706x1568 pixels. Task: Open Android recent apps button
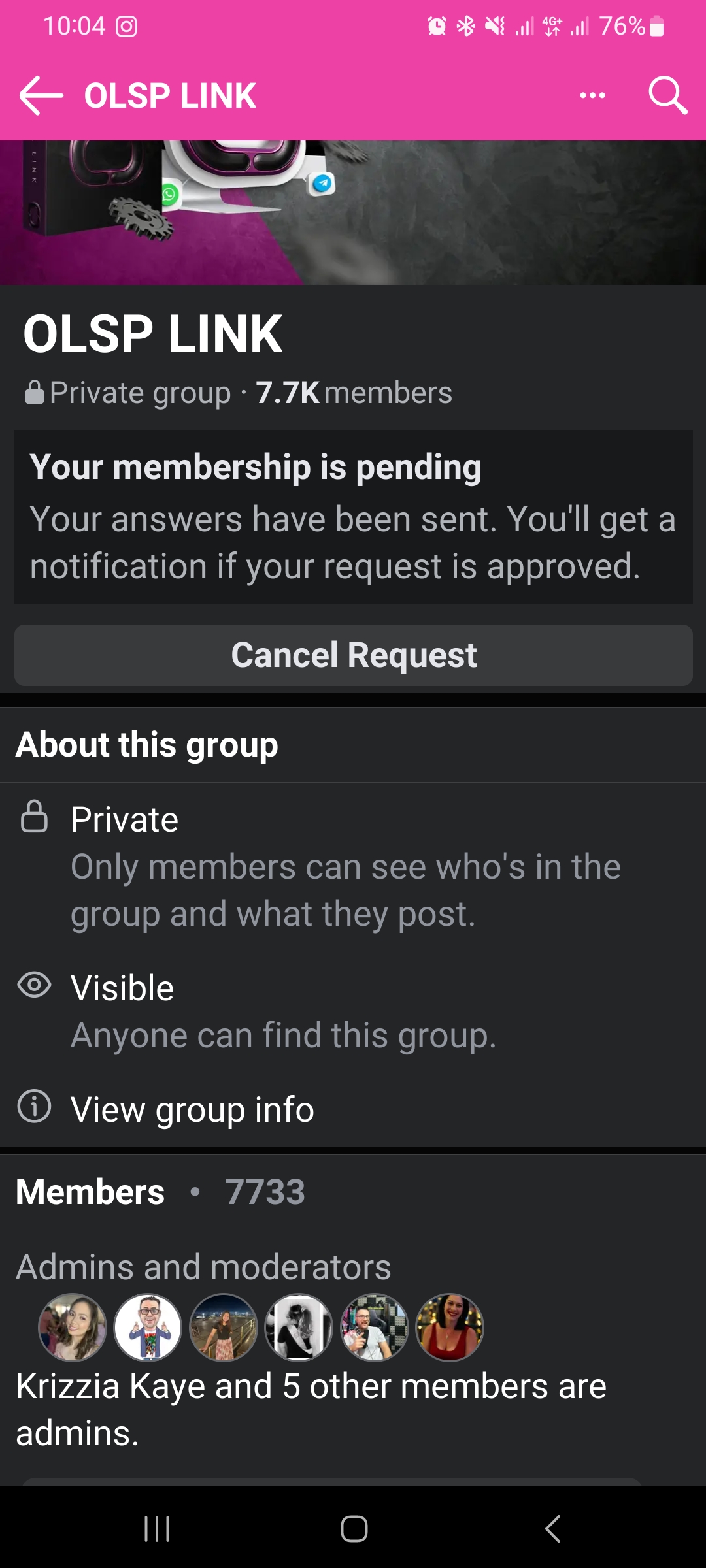pyautogui.click(x=157, y=1529)
